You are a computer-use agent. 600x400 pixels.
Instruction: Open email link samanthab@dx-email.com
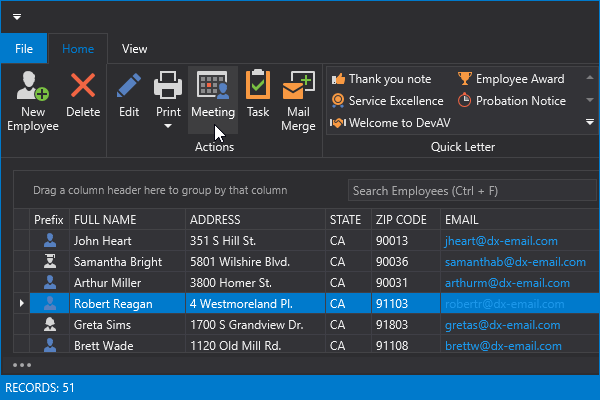coord(508,262)
